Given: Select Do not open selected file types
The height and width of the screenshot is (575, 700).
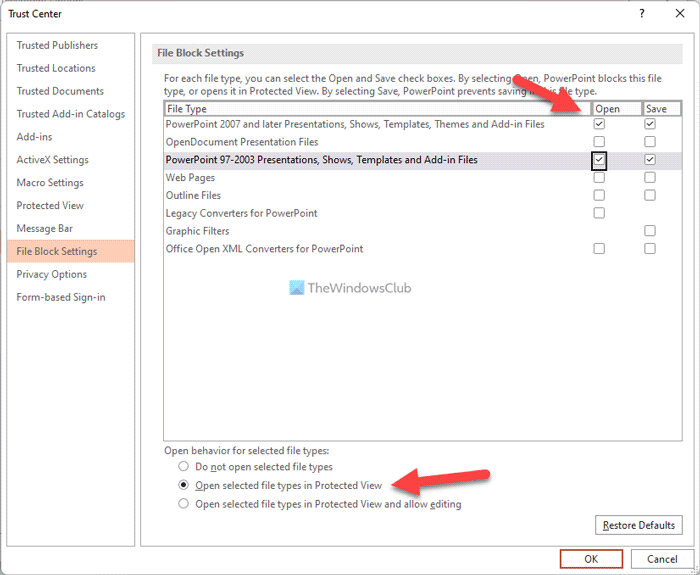Looking at the screenshot, I should click(255, 467).
